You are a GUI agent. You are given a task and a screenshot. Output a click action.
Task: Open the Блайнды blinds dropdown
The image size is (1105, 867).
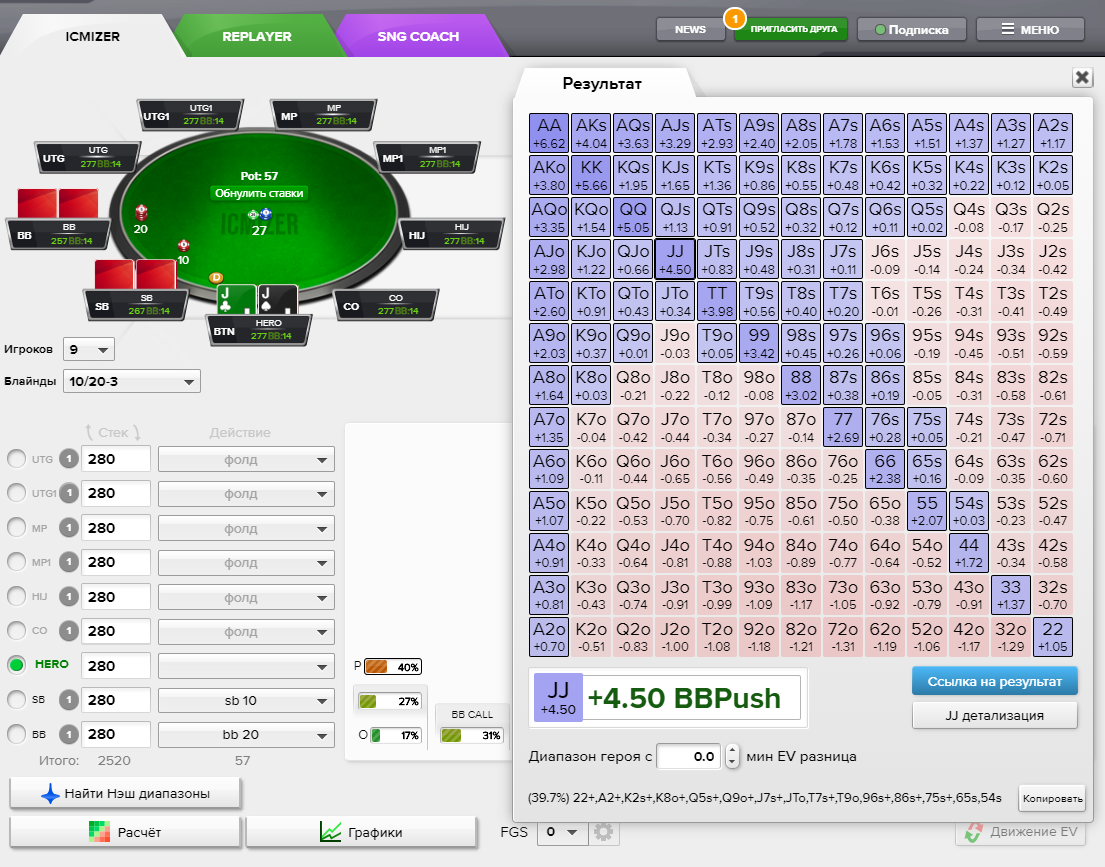[132, 381]
